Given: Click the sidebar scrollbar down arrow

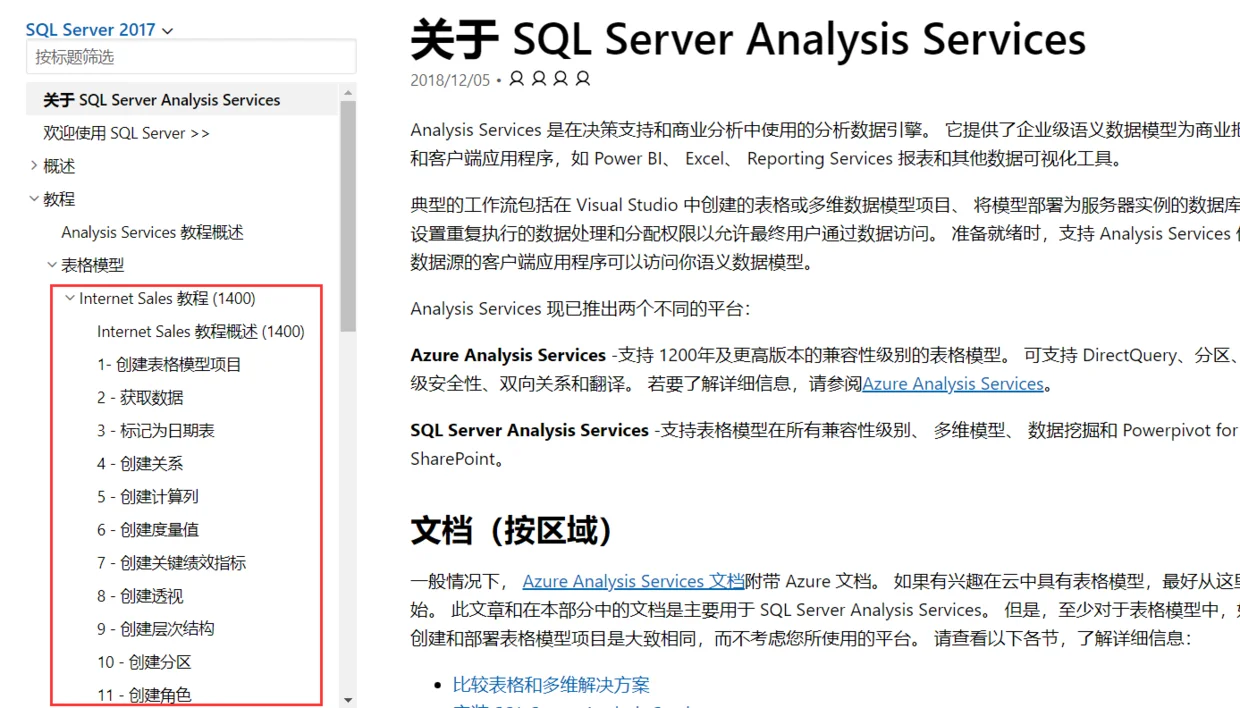Looking at the screenshot, I should pyautogui.click(x=348, y=700).
